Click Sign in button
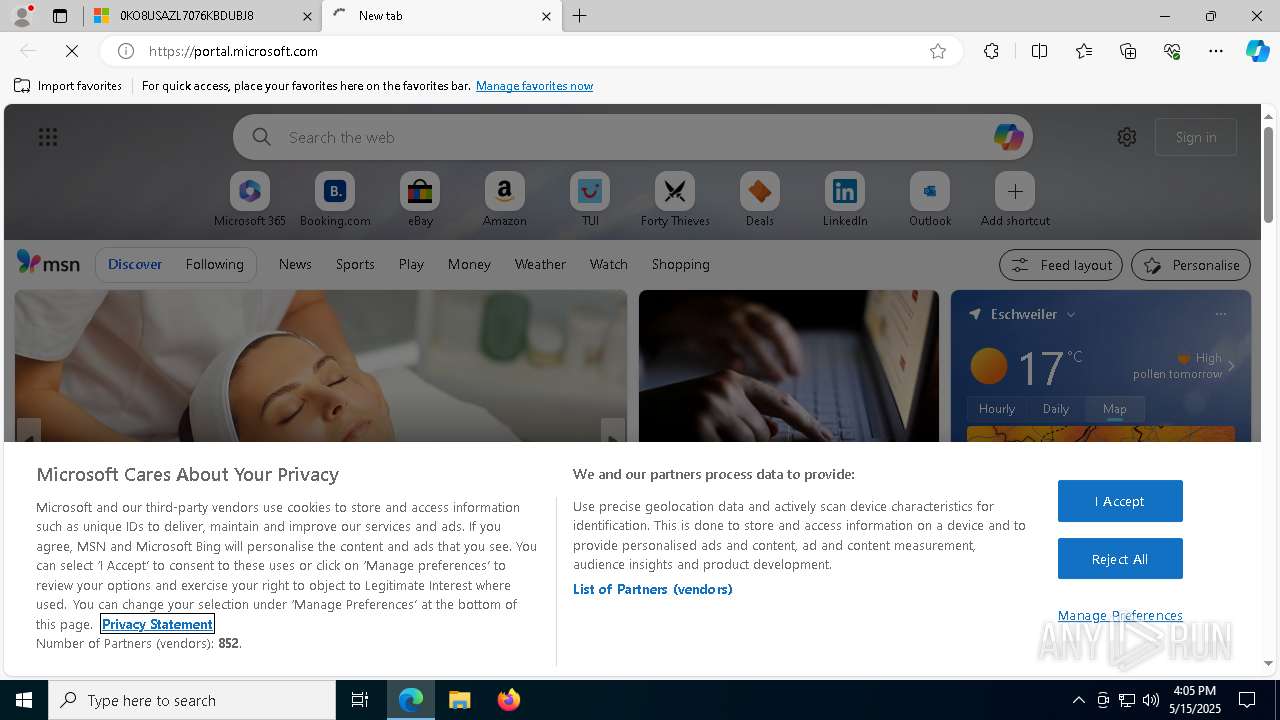The height and width of the screenshot is (720, 1280). [x=1196, y=137]
